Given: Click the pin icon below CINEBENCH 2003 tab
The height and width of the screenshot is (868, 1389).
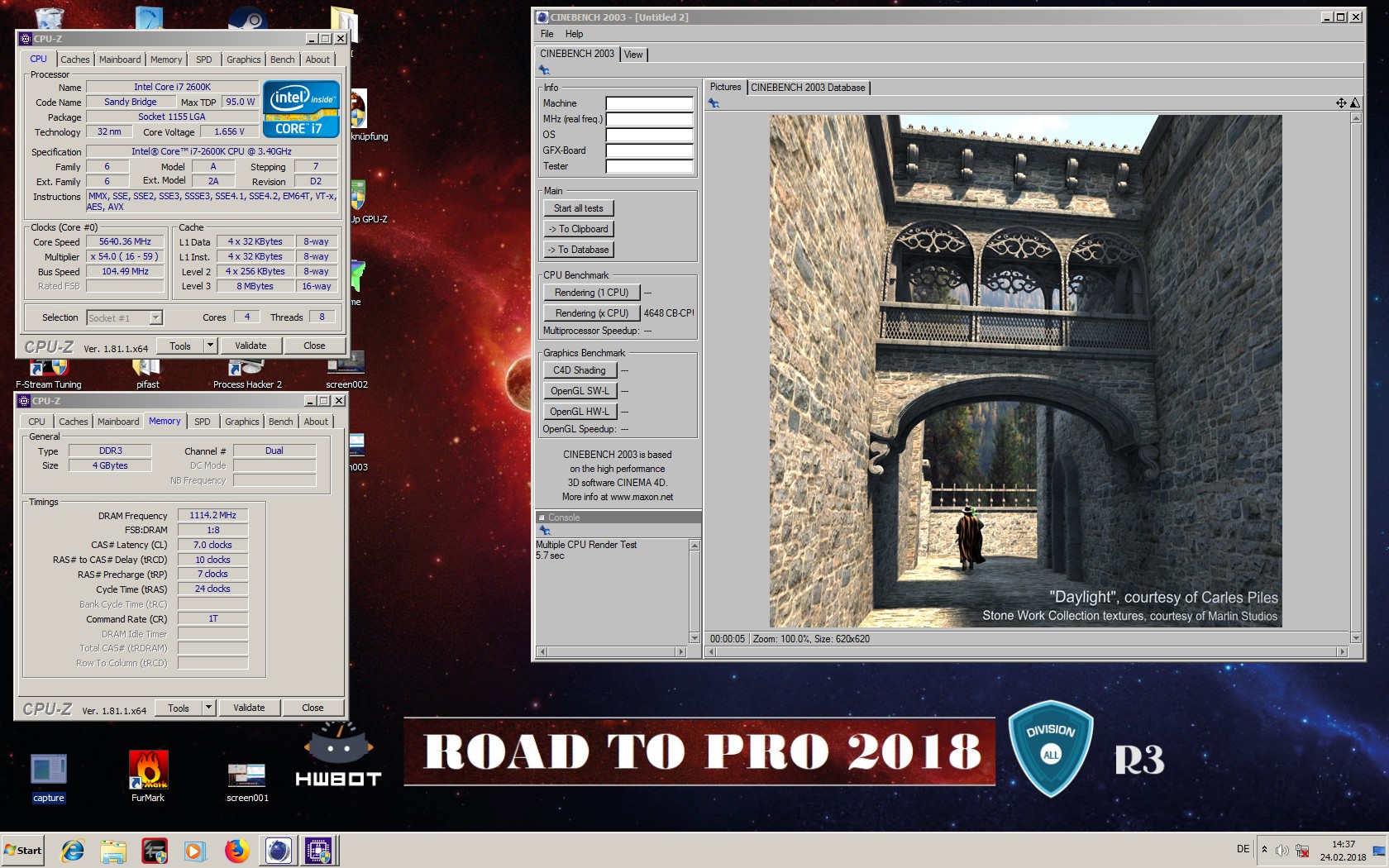Looking at the screenshot, I should click(x=544, y=70).
